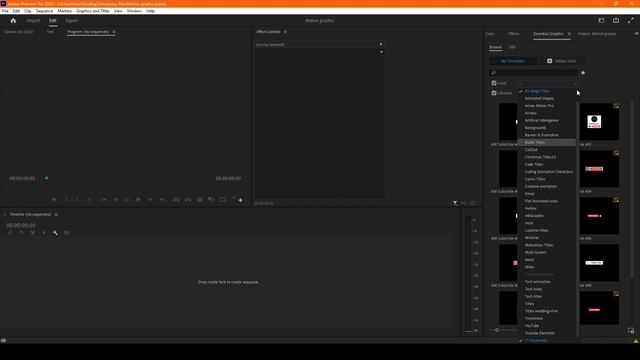The image size is (640, 360).
Task: Uncheck the Local checkbox
Action: [x=494, y=83]
